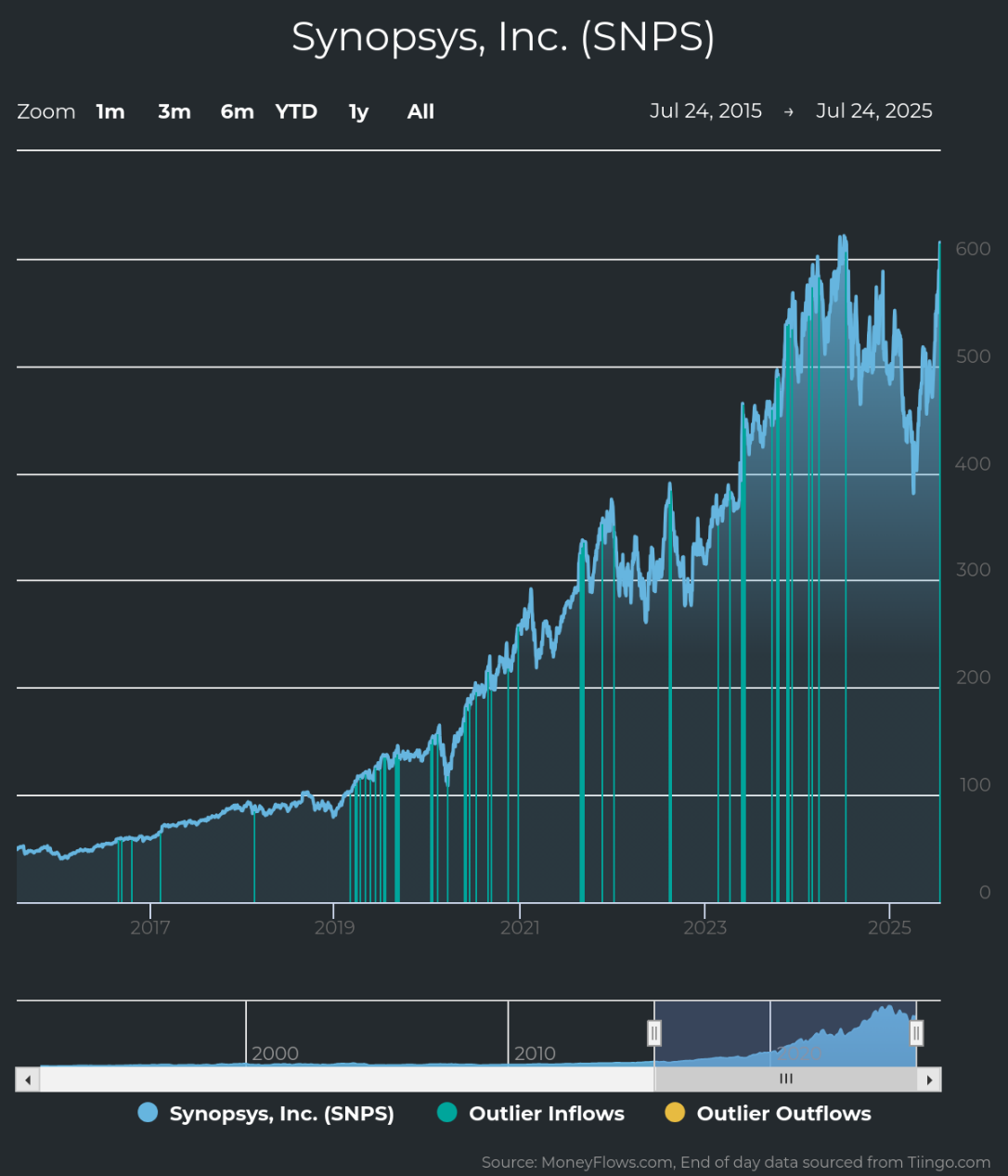Edit the end date Jul 24, 2025
This screenshot has height=1176, width=1008.
coord(874,110)
